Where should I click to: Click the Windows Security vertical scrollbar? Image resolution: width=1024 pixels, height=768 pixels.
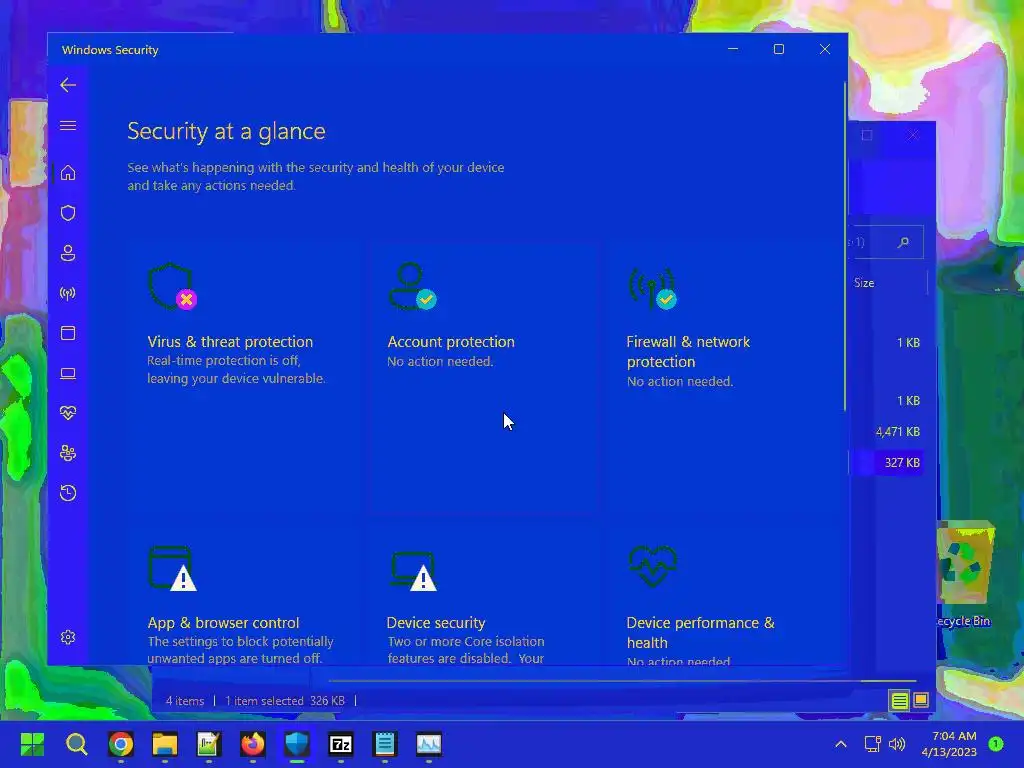point(845,247)
